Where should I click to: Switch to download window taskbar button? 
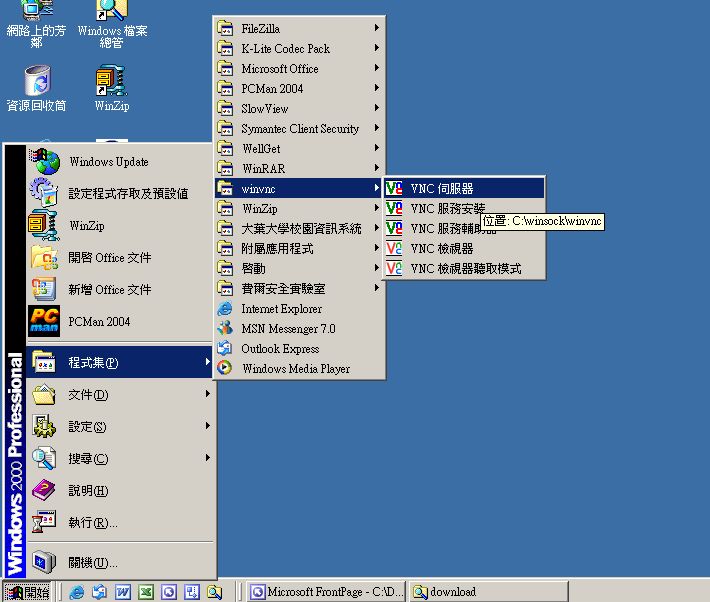click(489, 592)
